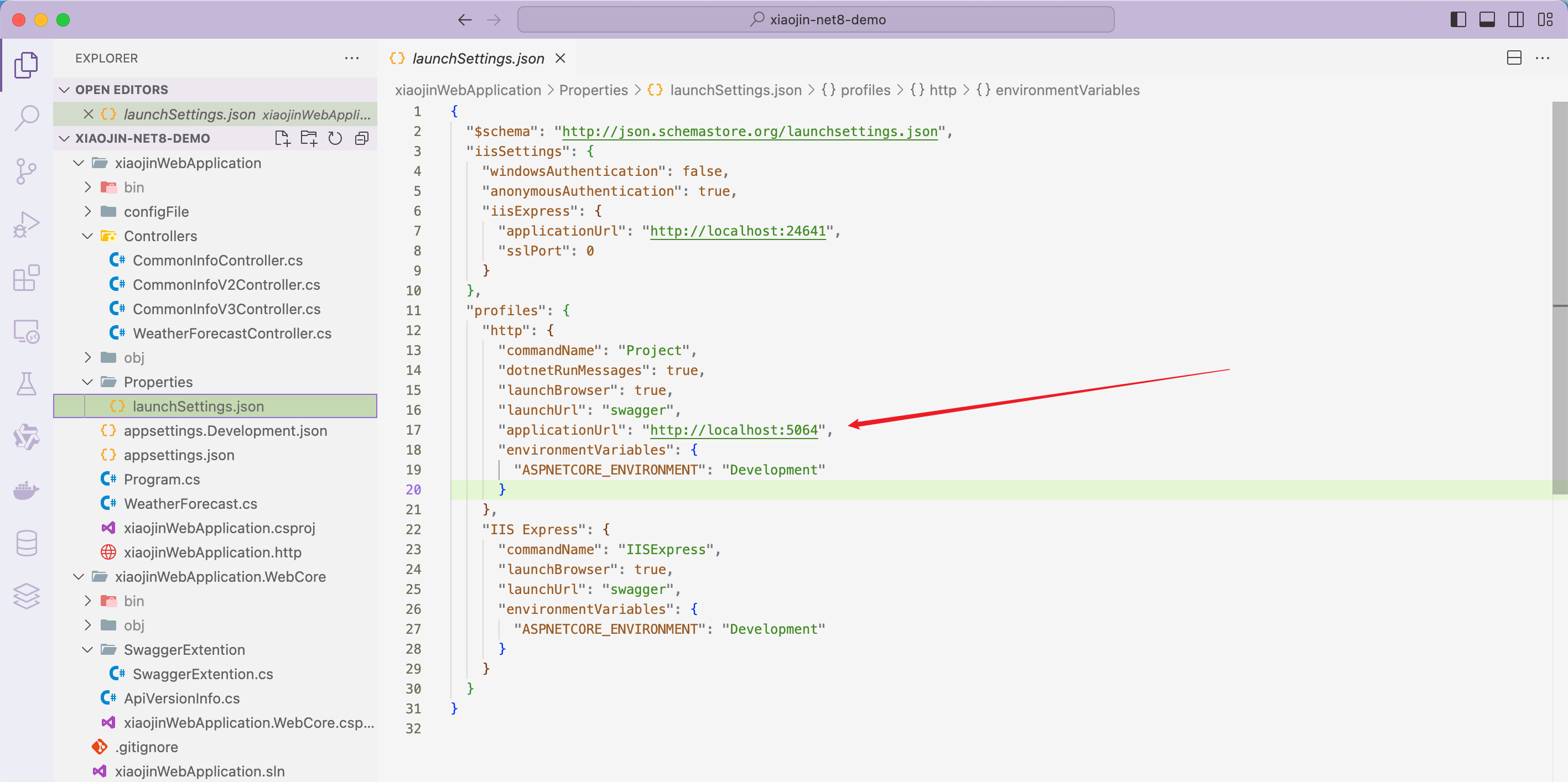Open Program.cs from the file tree
1568x782 pixels.
[162, 479]
